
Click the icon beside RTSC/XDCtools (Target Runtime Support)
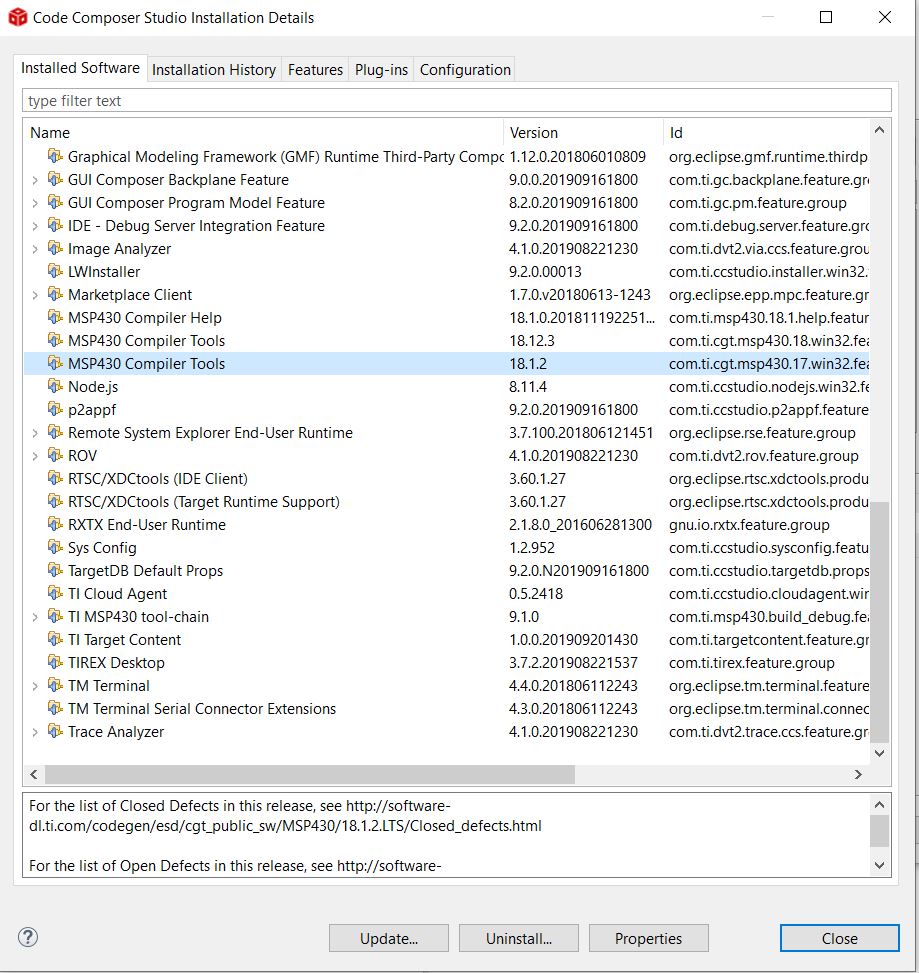pyautogui.click(x=55, y=501)
